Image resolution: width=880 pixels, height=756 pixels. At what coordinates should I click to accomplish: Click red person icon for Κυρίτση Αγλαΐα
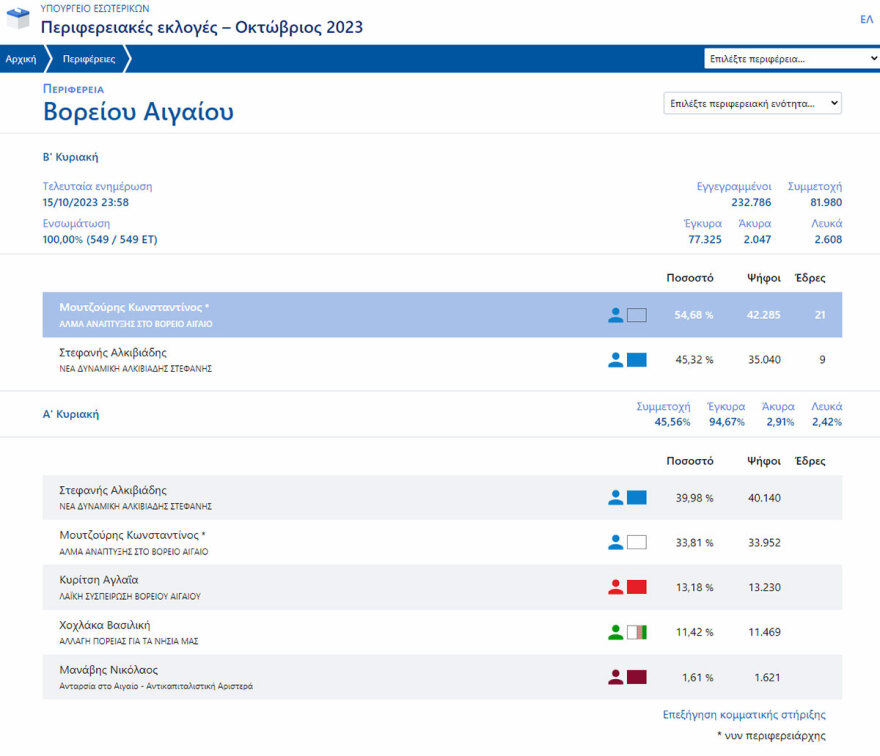[x=615, y=587]
